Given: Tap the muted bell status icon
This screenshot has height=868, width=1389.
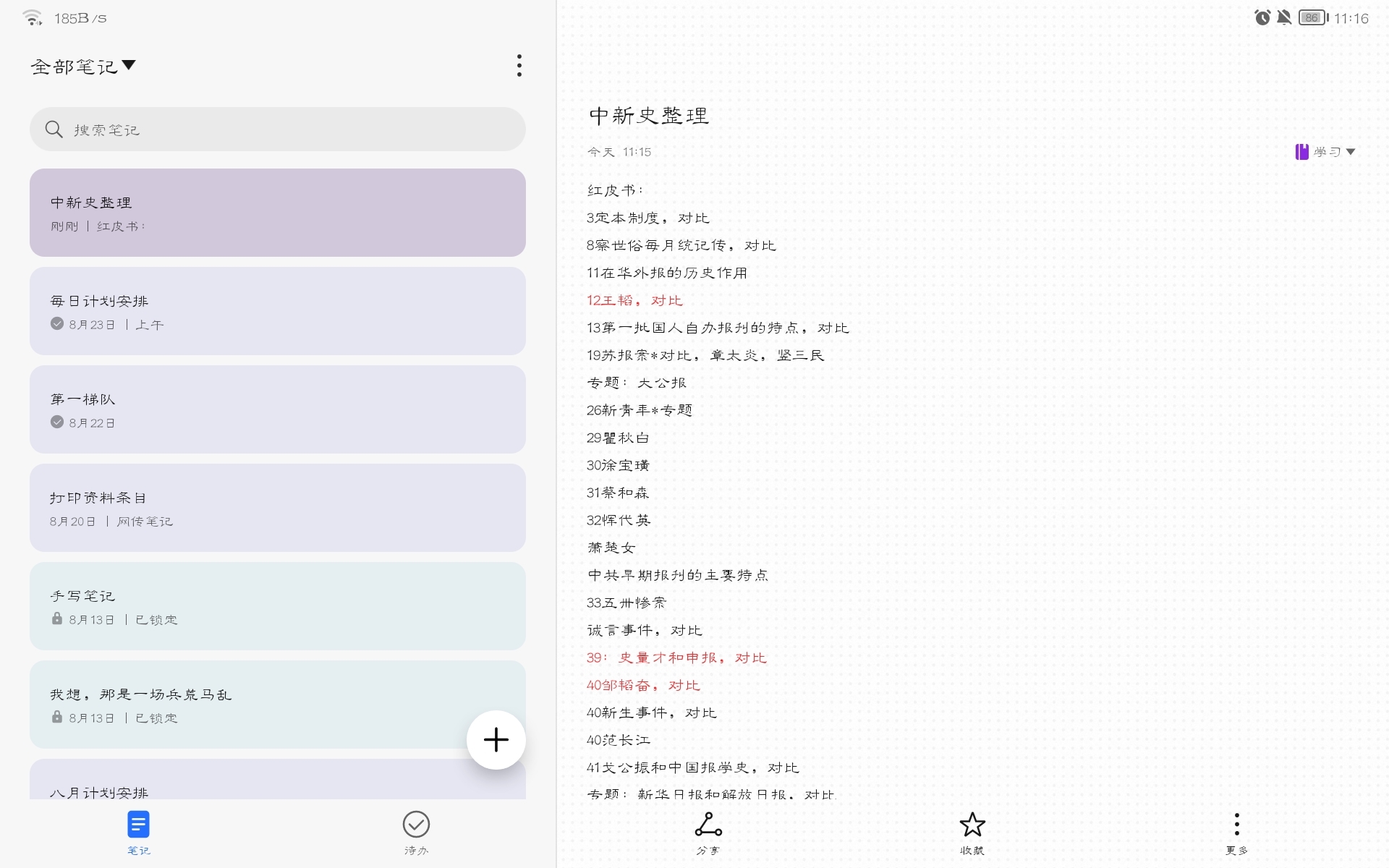Looking at the screenshot, I should [x=1284, y=18].
